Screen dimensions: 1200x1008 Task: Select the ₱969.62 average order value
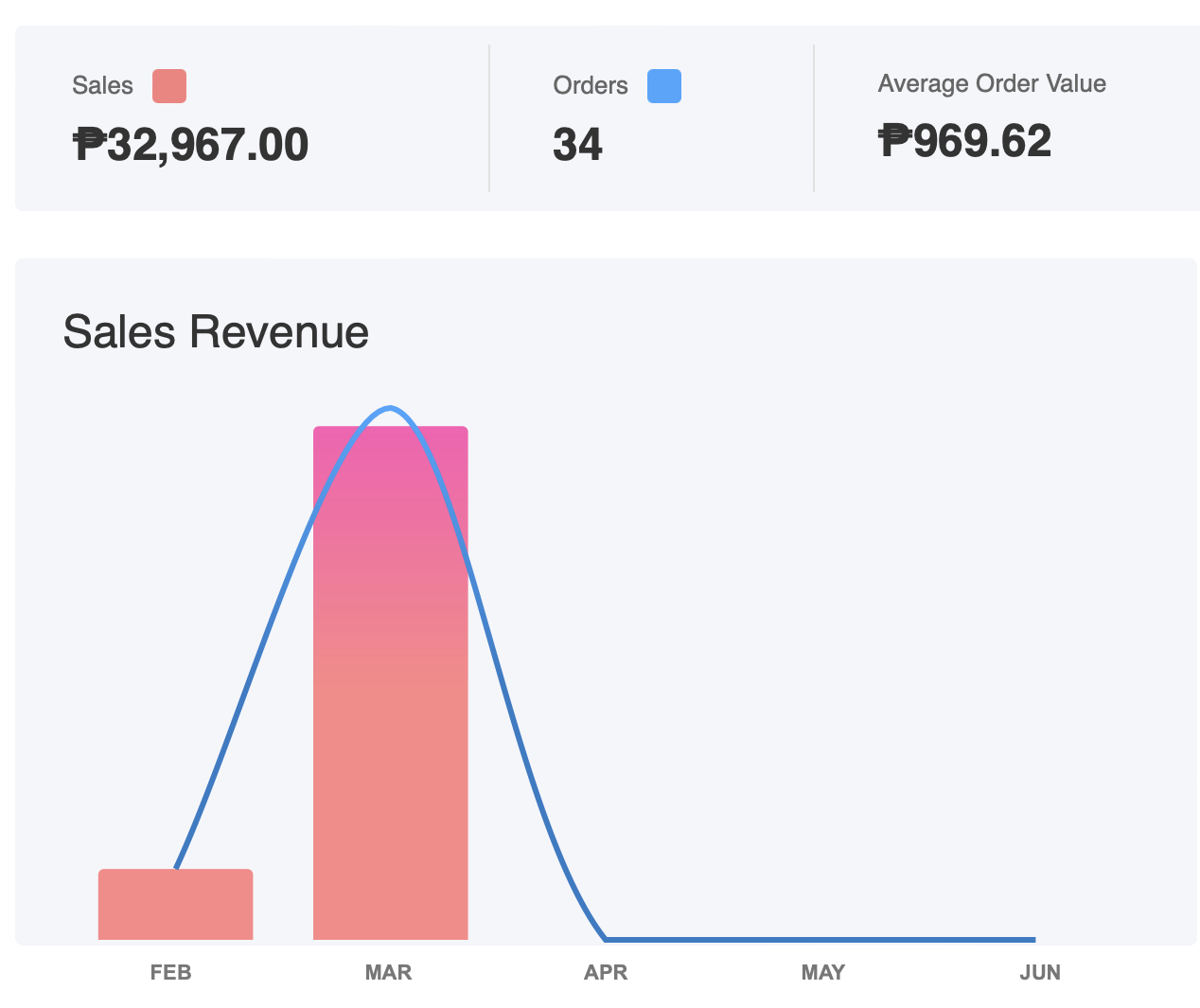point(964,141)
